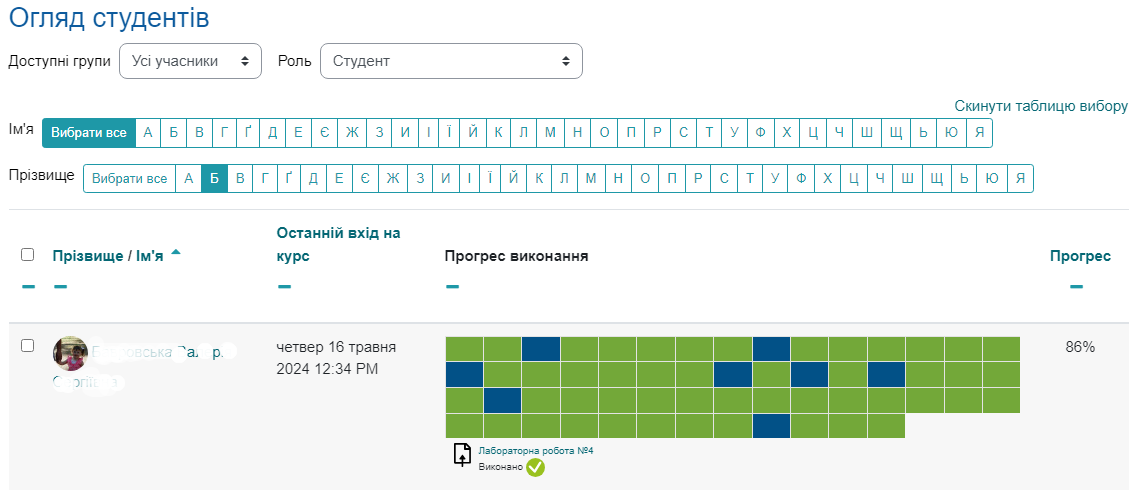This screenshot has width=1131, height=490.
Task: Open the Лабораторна робота №4 link text
Action: coord(536,451)
